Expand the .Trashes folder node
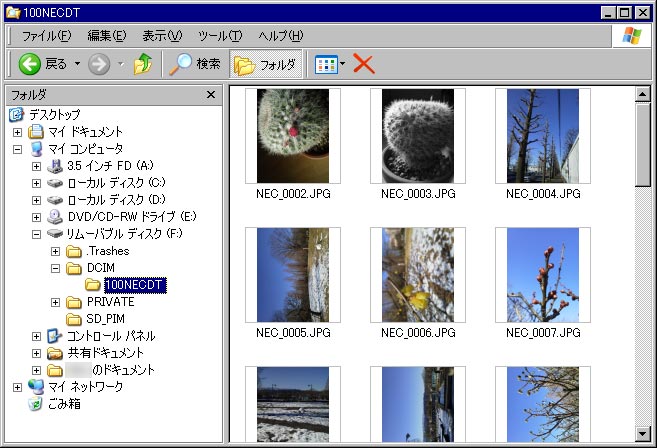657x448 pixels. (55, 251)
